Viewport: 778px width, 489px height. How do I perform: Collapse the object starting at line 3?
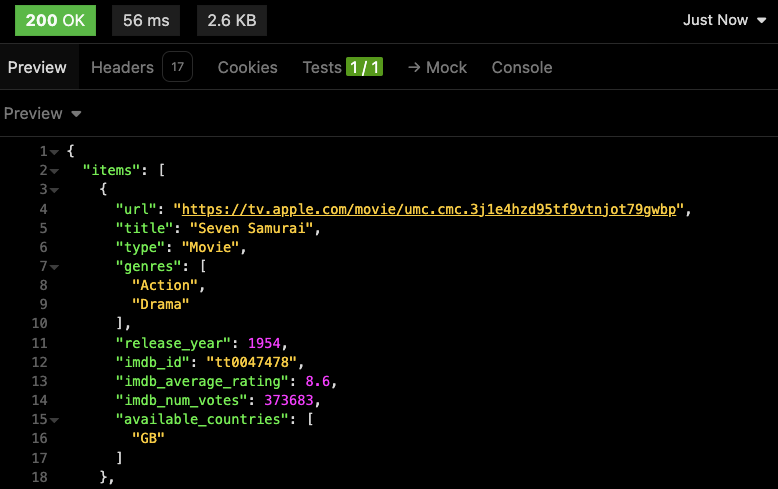(x=54, y=190)
